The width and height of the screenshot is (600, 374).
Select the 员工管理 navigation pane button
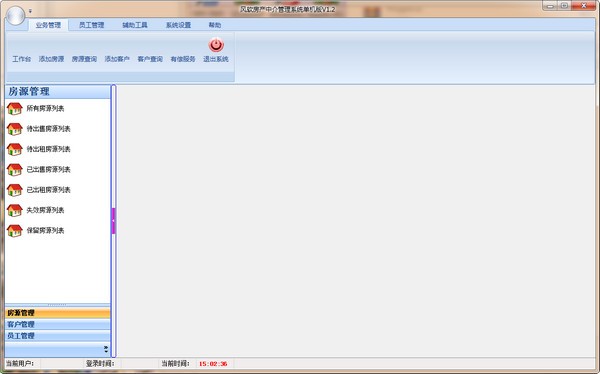pyautogui.click(x=57, y=336)
